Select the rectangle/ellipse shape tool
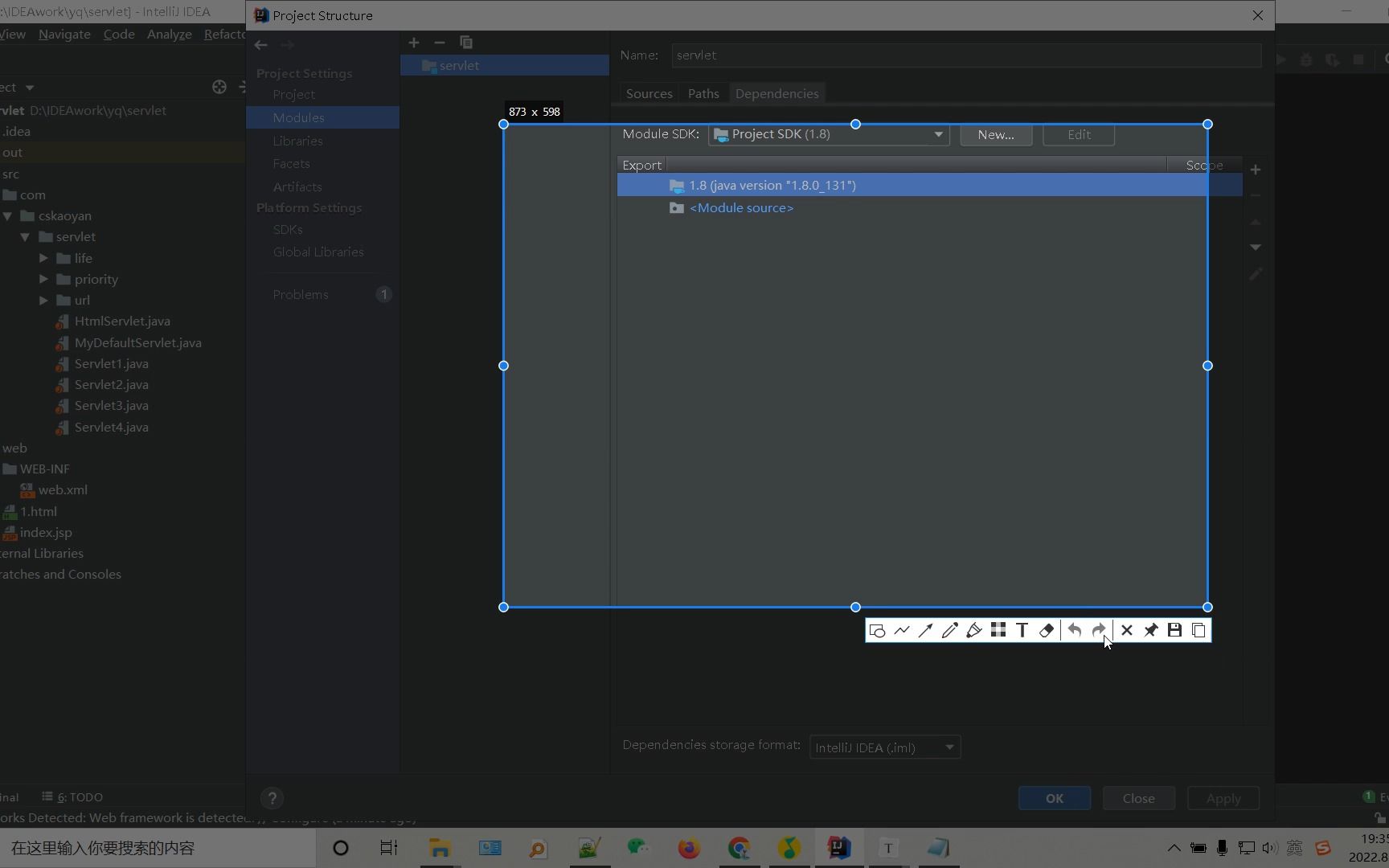 coord(878,631)
